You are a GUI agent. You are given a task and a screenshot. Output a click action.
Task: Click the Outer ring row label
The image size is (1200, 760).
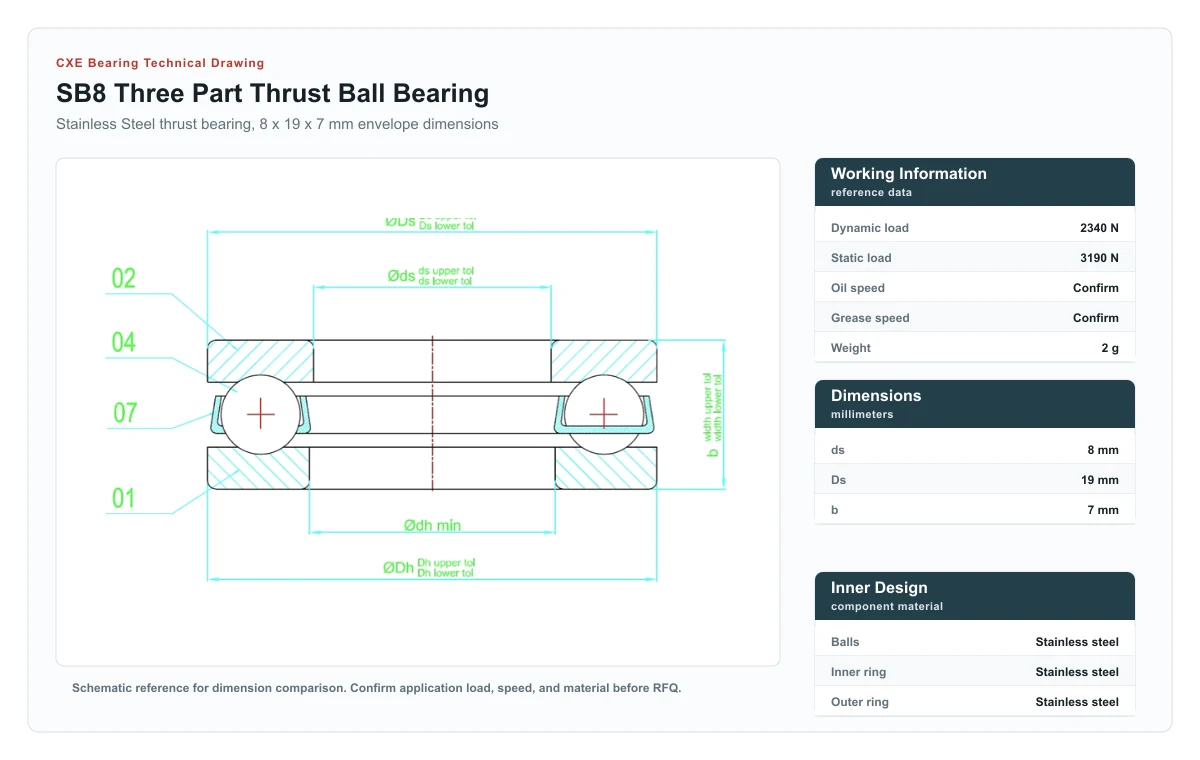[860, 702]
